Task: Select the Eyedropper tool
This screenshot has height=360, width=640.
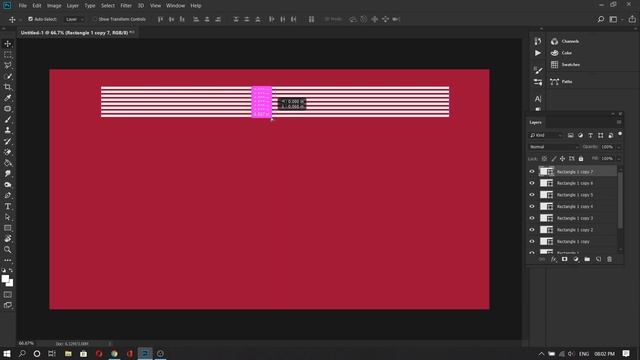Action: [x=8, y=98]
